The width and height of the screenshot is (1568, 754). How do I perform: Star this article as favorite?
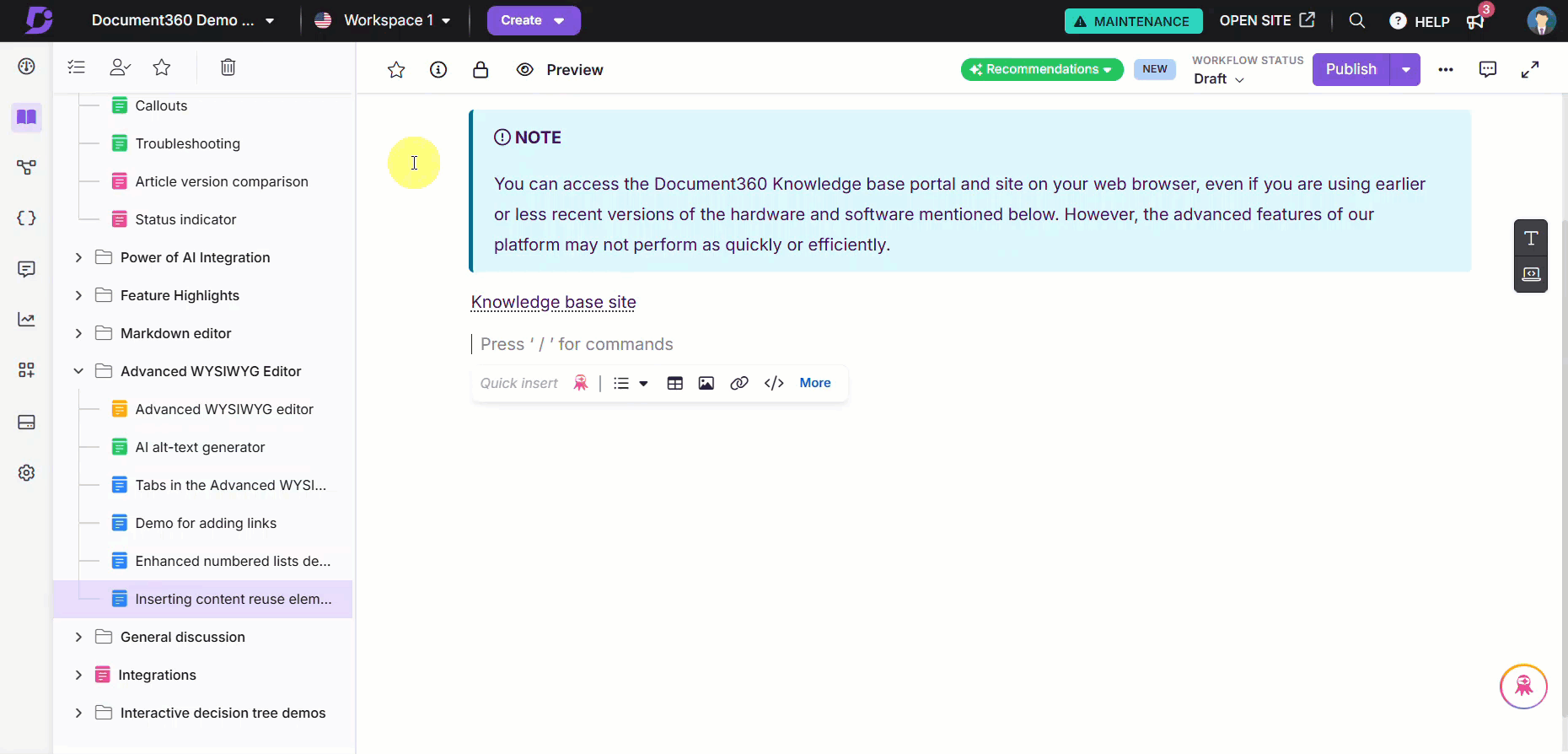[x=396, y=70]
